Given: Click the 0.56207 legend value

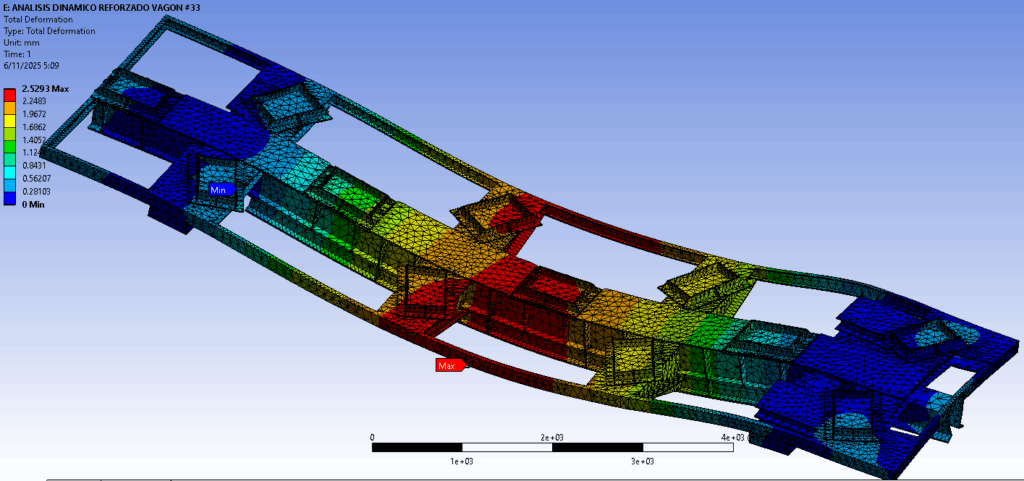Looking at the screenshot, I should tap(37, 178).
